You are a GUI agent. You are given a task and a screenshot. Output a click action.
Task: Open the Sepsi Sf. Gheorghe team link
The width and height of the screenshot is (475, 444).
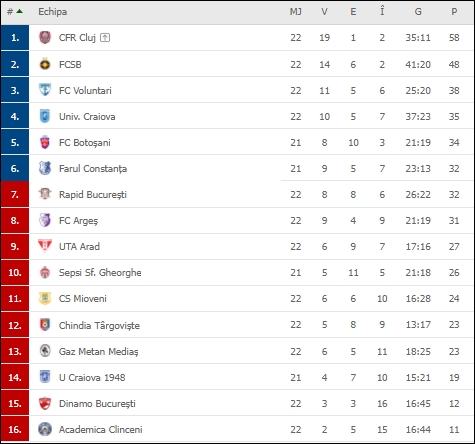click(x=100, y=273)
